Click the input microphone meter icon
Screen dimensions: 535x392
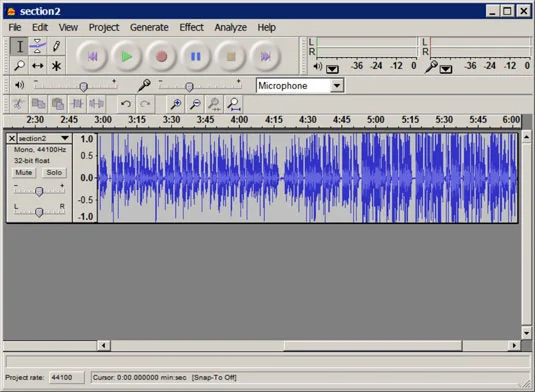431,67
